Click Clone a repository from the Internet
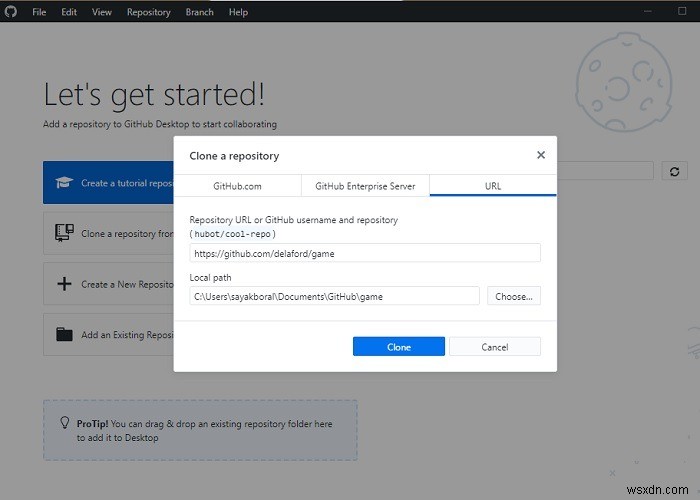Viewport: 700px width, 500px height. 108,233
